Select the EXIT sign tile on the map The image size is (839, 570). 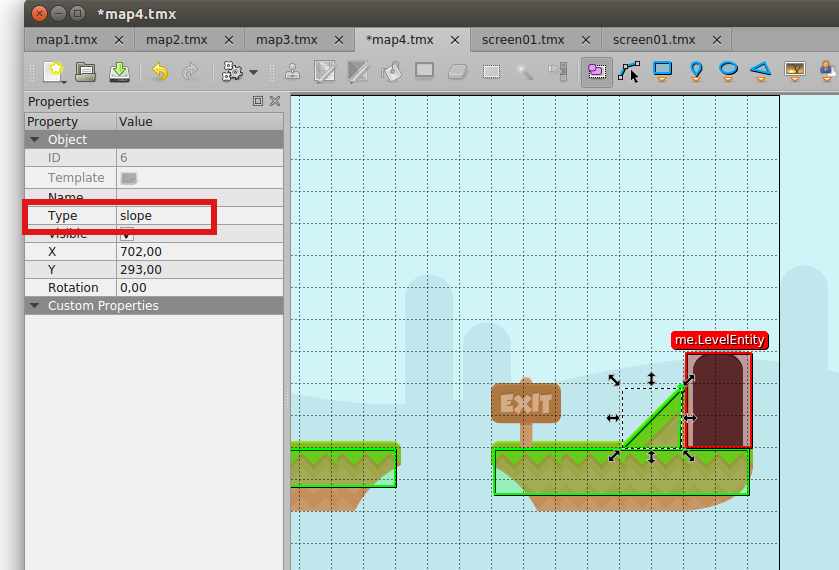pos(526,411)
